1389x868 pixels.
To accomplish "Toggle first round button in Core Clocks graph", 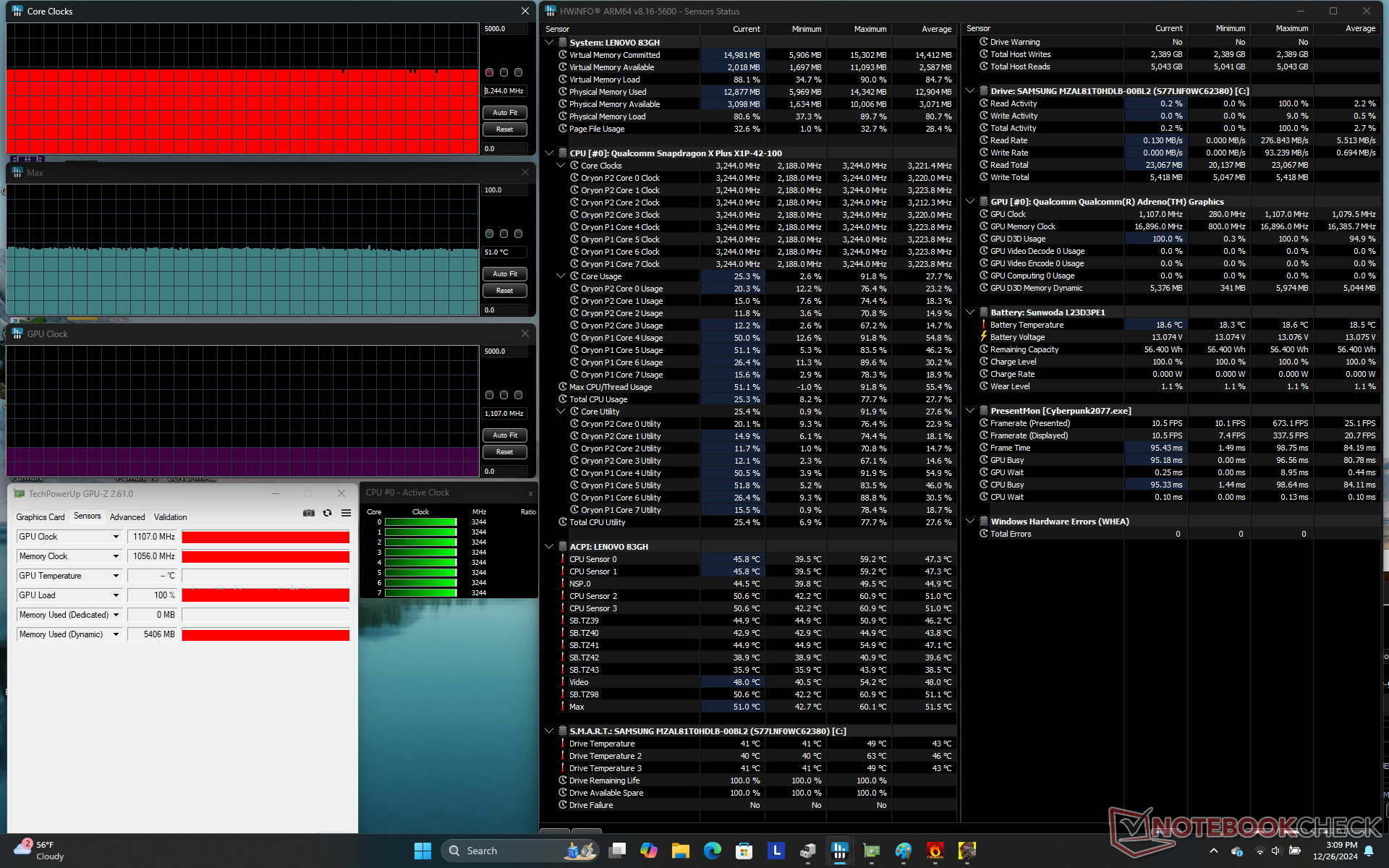I will [x=490, y=72].
